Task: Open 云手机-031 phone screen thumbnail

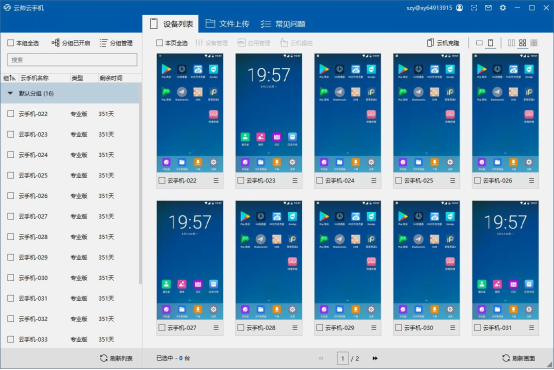Action: click(505, 260)
